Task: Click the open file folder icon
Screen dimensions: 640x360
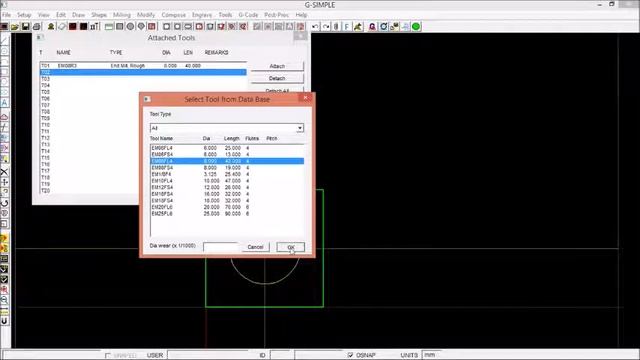Action: tap(15, 27)
